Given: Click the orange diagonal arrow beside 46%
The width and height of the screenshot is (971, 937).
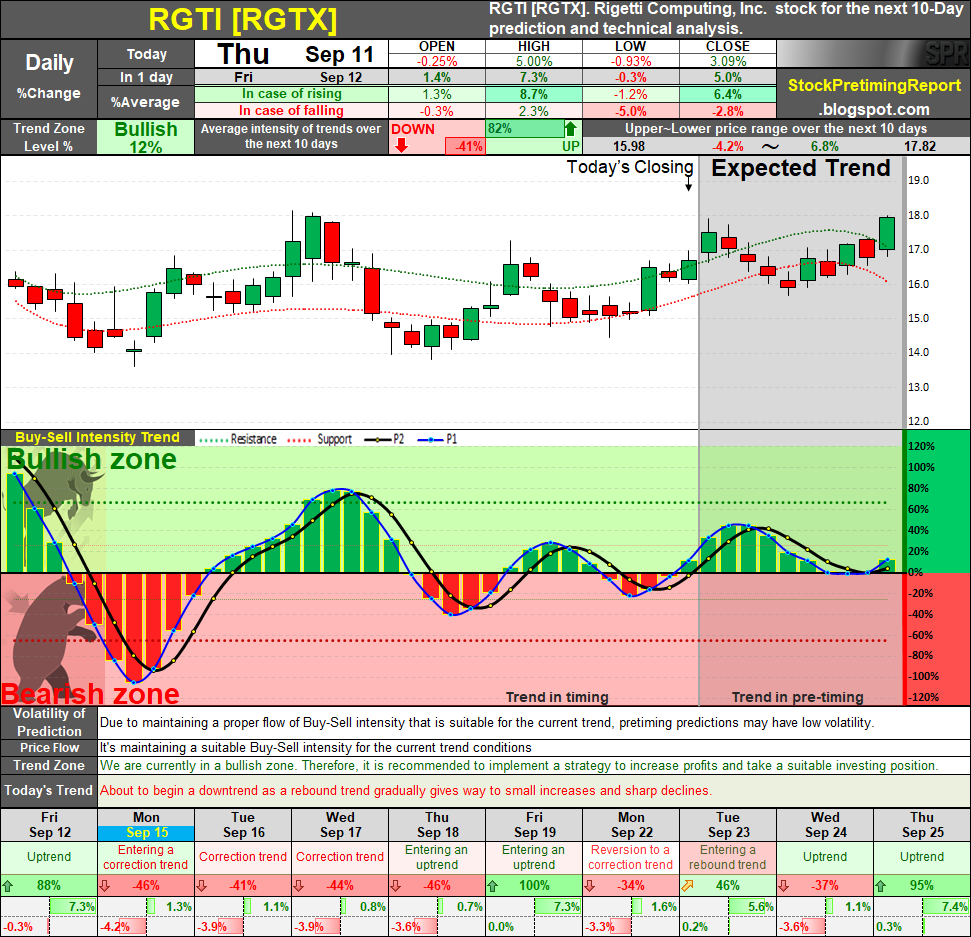Looking at the screenshot, I should click(687, 886).
